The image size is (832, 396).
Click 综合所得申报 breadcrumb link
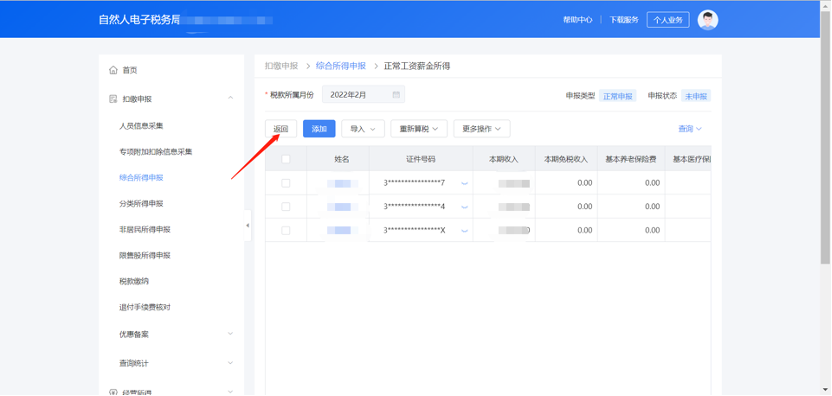click(341, 66)
